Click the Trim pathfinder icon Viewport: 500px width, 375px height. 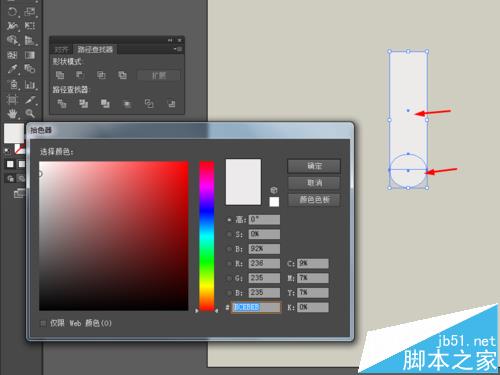pyautogui.click(x=83, y=104)
